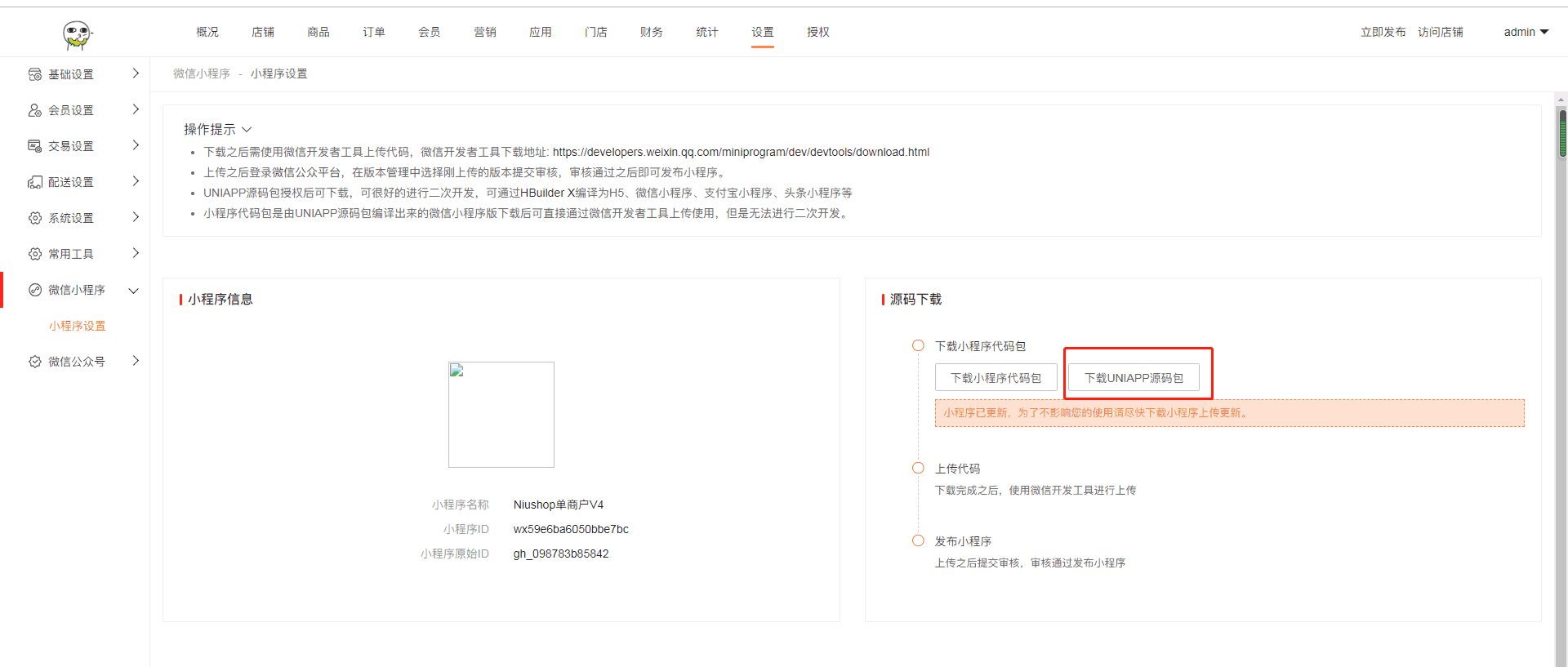This screenshot has width=1568, height=667.
Task: Open the 店铺 top menu
Action: pyautogui.click(x=263, y=32)
